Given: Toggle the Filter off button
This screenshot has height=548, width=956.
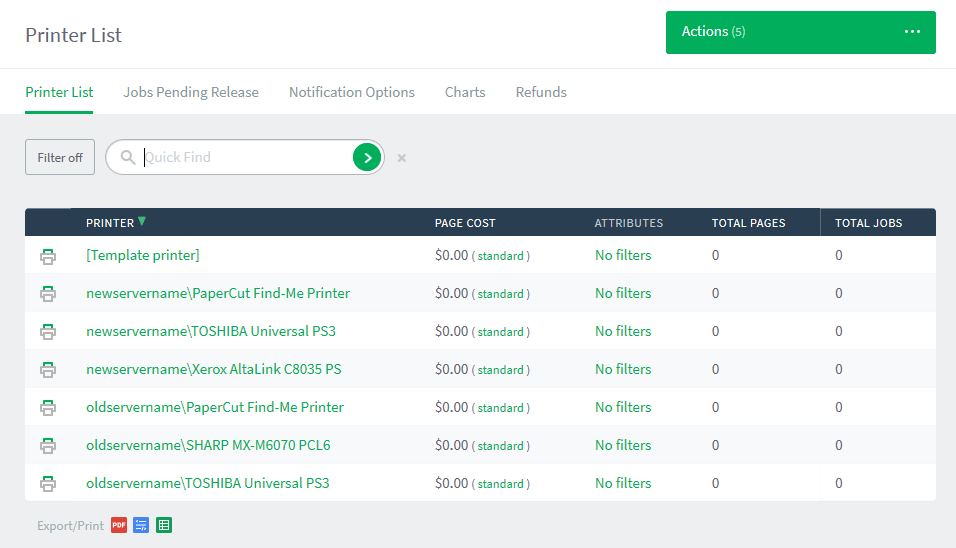Looking at the screenshot, I should click(60, 157).
